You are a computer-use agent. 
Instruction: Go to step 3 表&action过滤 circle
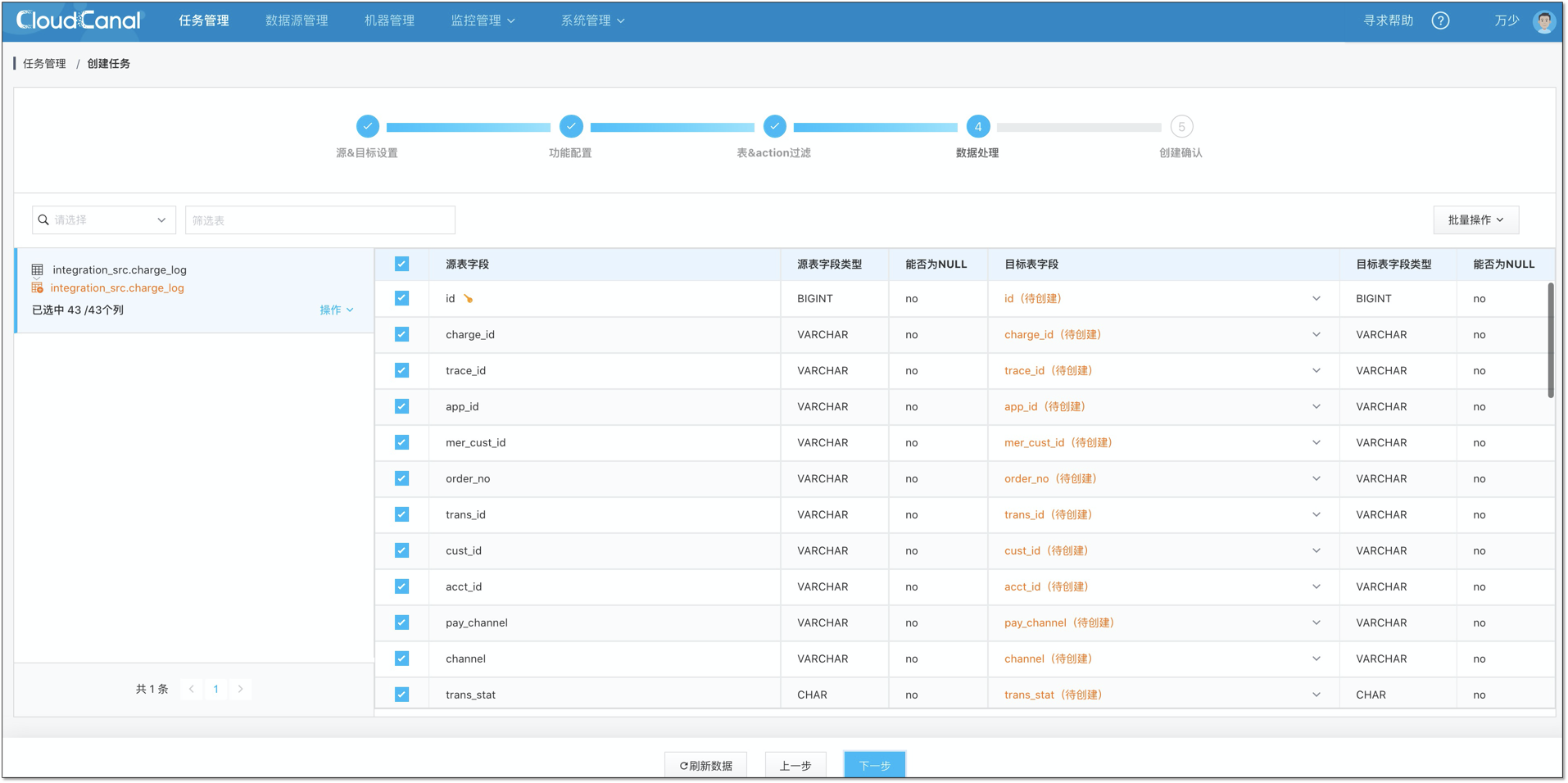774,126
